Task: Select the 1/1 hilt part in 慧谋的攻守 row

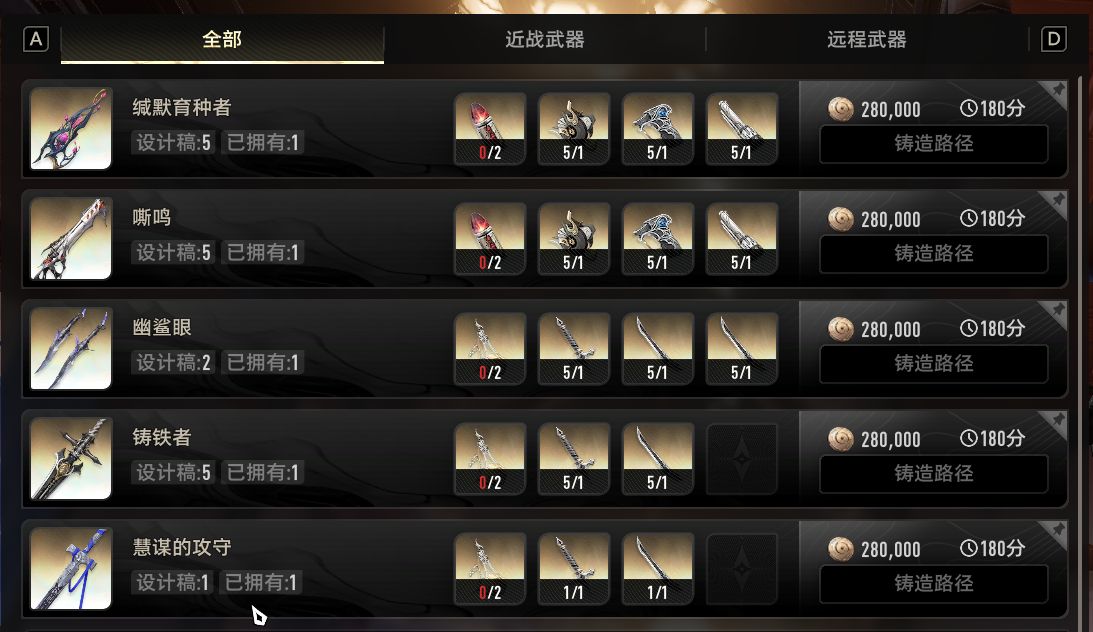Action: coord(574,569)
